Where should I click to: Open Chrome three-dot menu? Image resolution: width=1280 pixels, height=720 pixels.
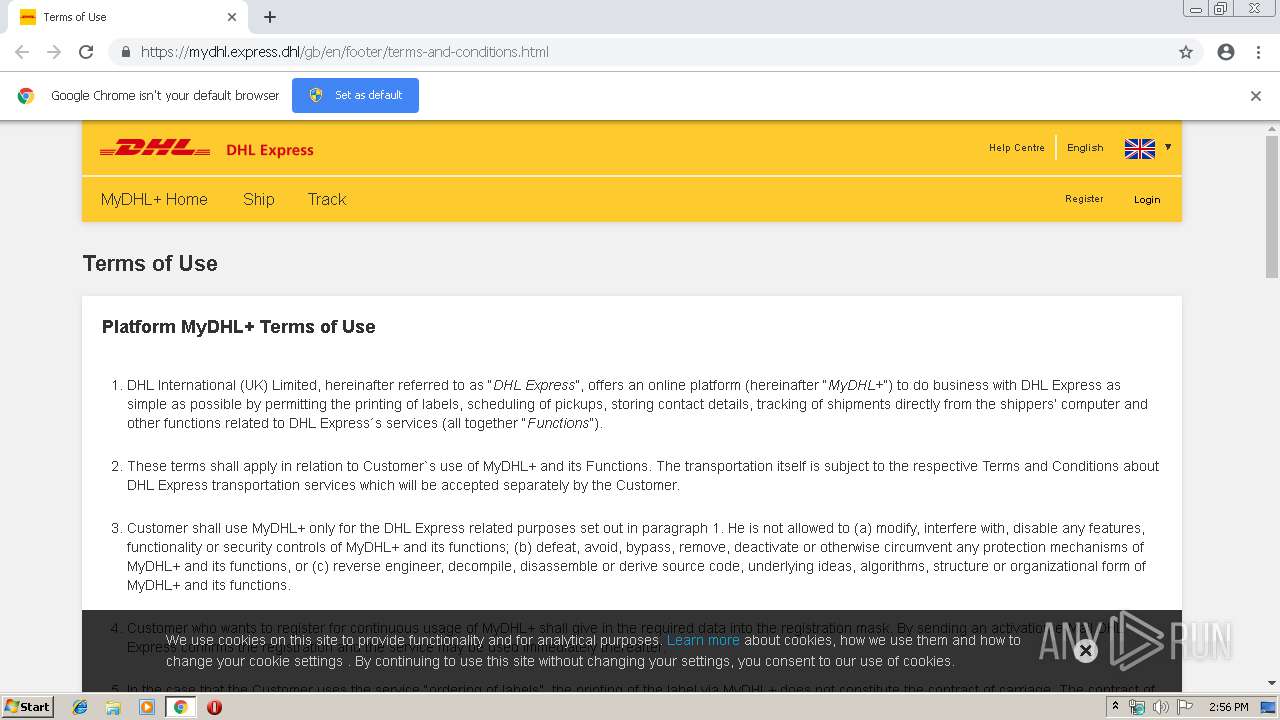pyautogui.click(x=1258, y=52)
